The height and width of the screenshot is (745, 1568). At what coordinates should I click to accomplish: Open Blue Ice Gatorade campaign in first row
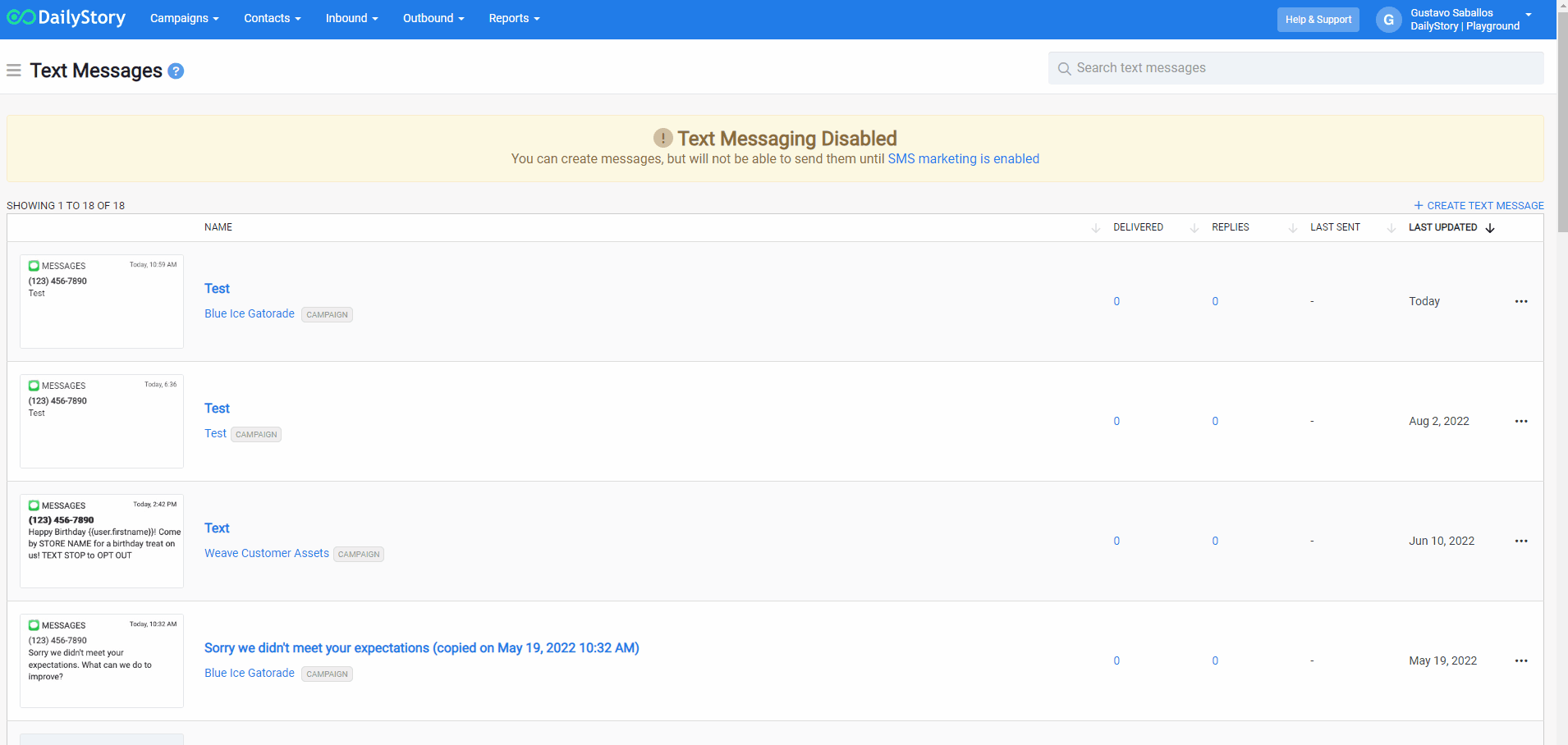[x=250, y=313]
